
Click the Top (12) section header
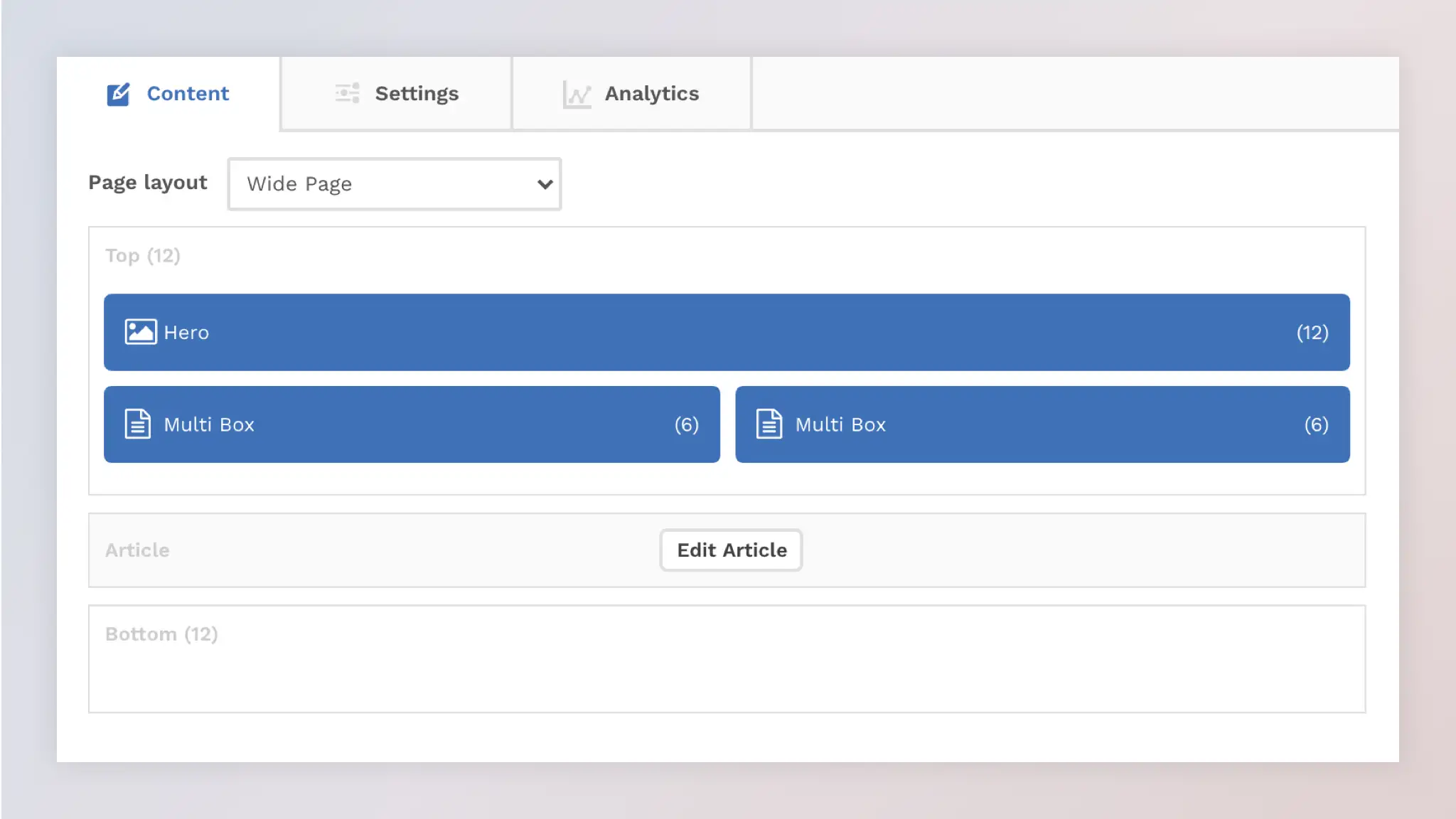point(142,255)
